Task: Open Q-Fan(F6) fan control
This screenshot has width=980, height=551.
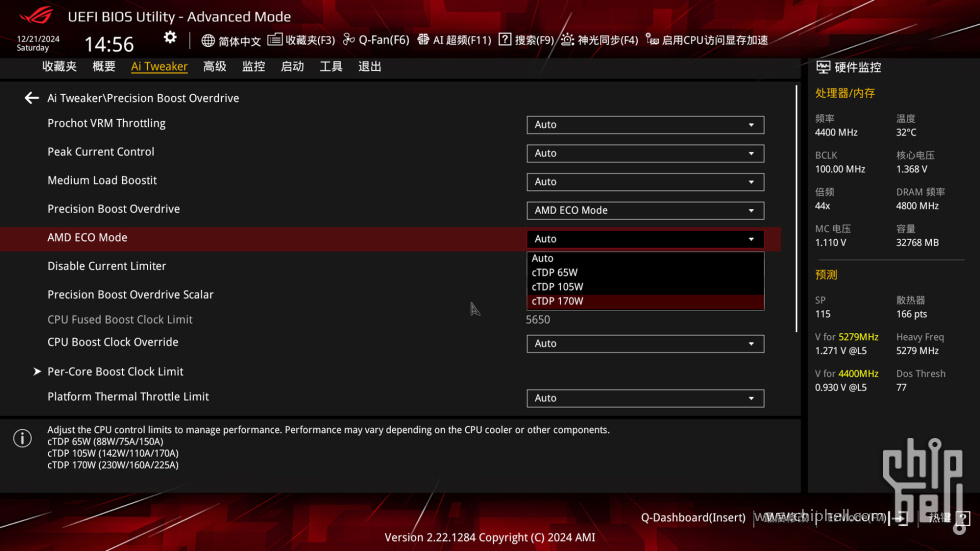Action: [376, 40]
